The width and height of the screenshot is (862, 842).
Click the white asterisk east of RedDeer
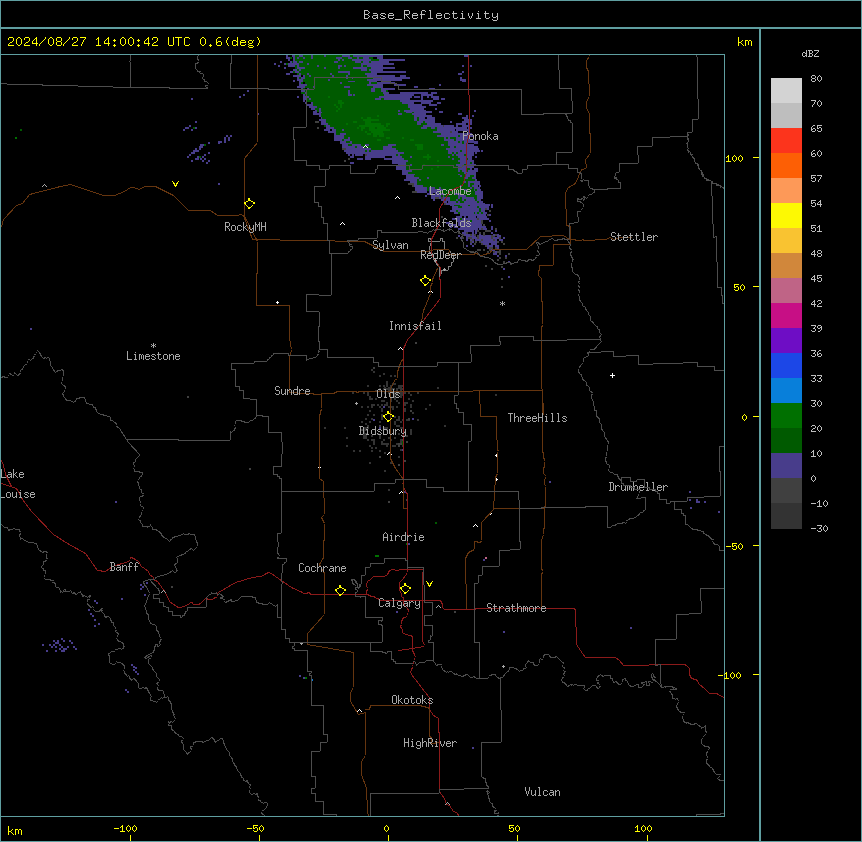coord(502,303)
